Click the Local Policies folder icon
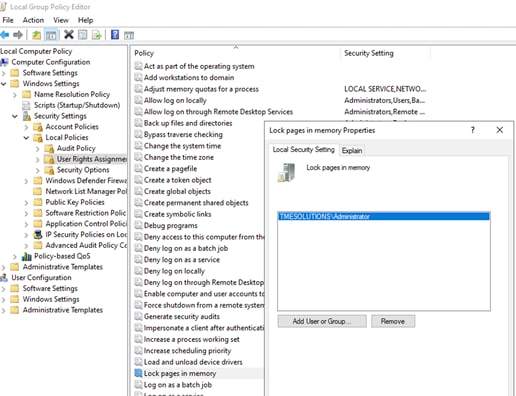The height and width of the screenshot is (396, 516). click(x=38, y=138)
